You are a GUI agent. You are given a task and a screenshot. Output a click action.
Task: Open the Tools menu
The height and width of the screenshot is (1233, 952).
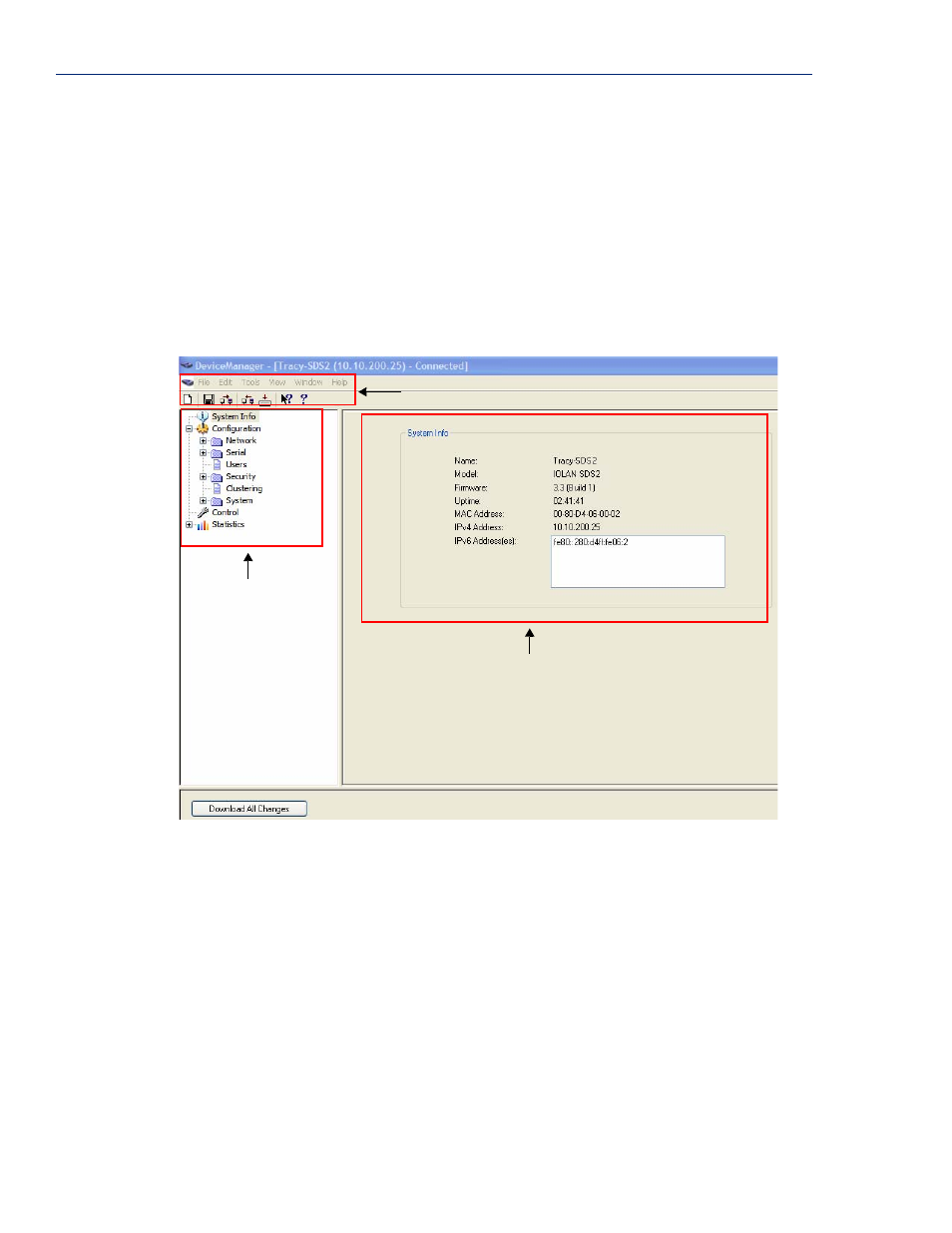250,382
